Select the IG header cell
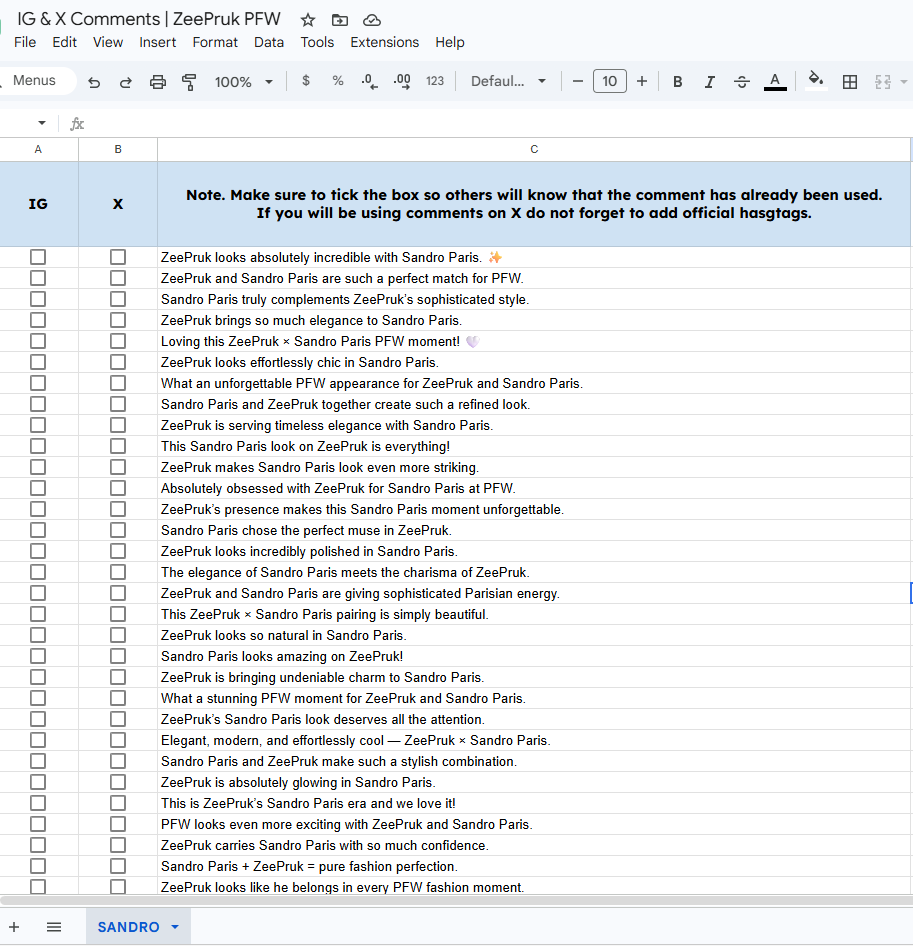 (39, 204)
